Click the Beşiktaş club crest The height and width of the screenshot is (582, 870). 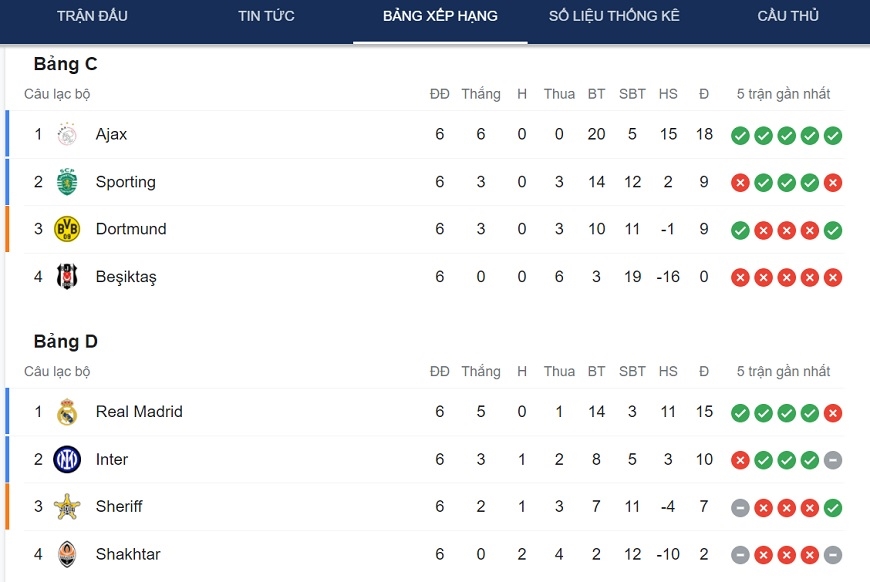[x=67, y=276]
